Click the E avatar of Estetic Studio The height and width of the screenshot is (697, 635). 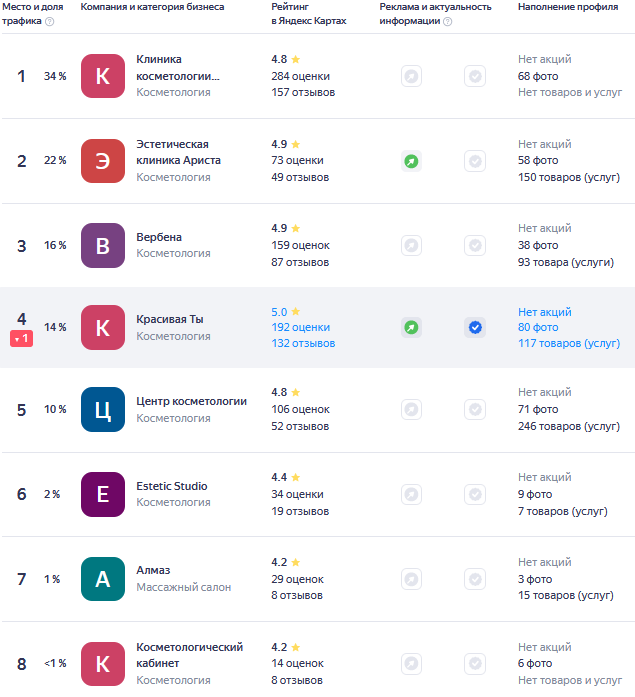(x=103, y=494)
